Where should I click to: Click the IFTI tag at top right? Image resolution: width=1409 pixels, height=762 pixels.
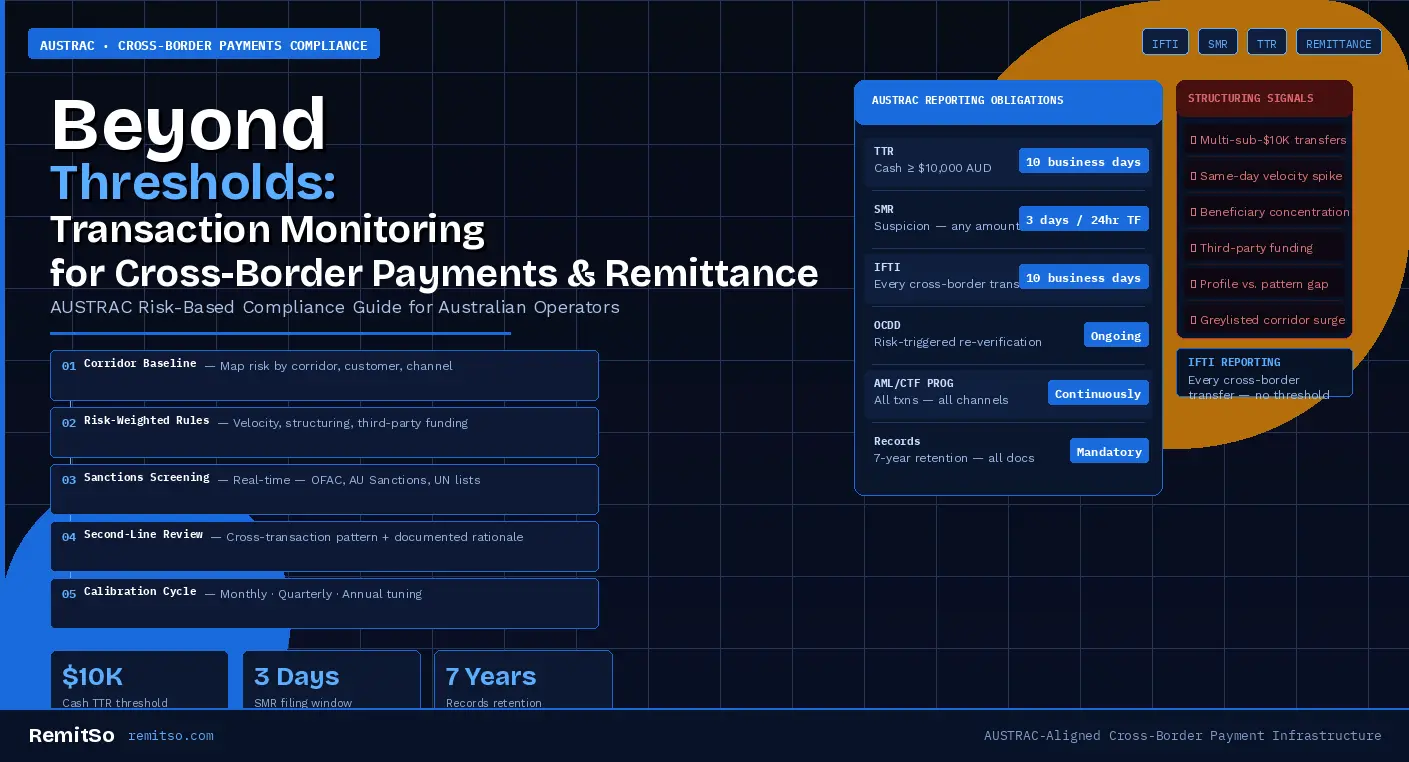1165,43
